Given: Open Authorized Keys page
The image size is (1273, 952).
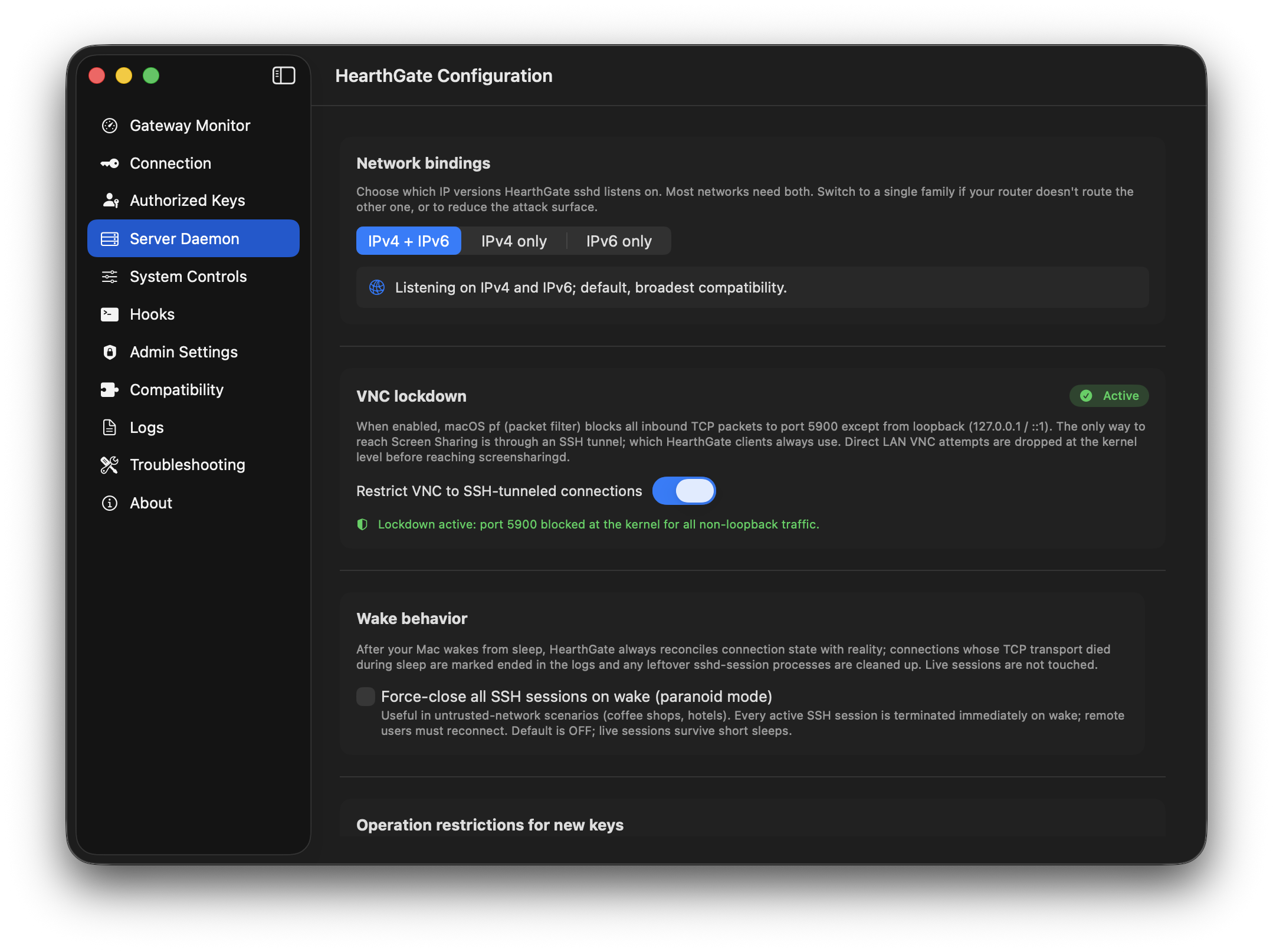Looking at the screenshot, I should pyautogui.click(x=193, y=201).
